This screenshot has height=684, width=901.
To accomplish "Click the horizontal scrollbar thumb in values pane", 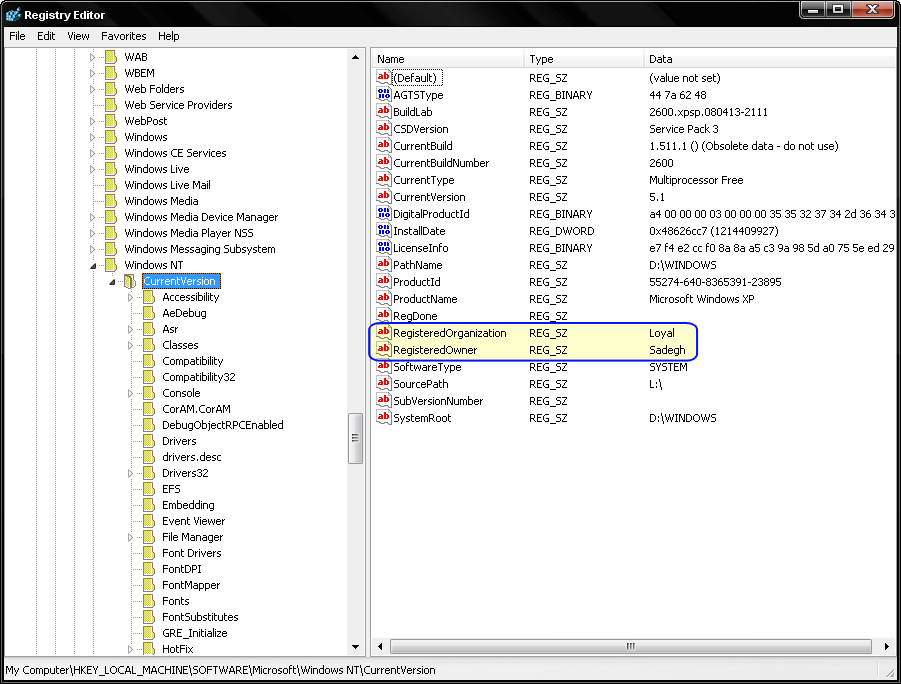I will click(628, 648).
